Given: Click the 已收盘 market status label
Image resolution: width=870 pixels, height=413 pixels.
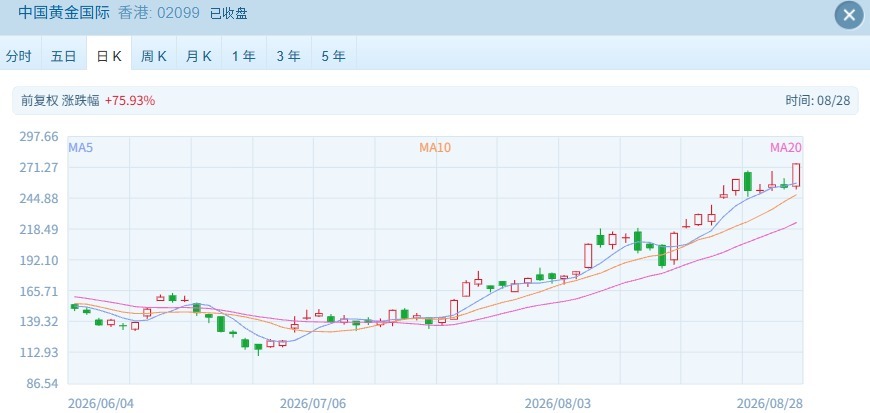Looking at the screenshot, I should [x=229, y=13].
